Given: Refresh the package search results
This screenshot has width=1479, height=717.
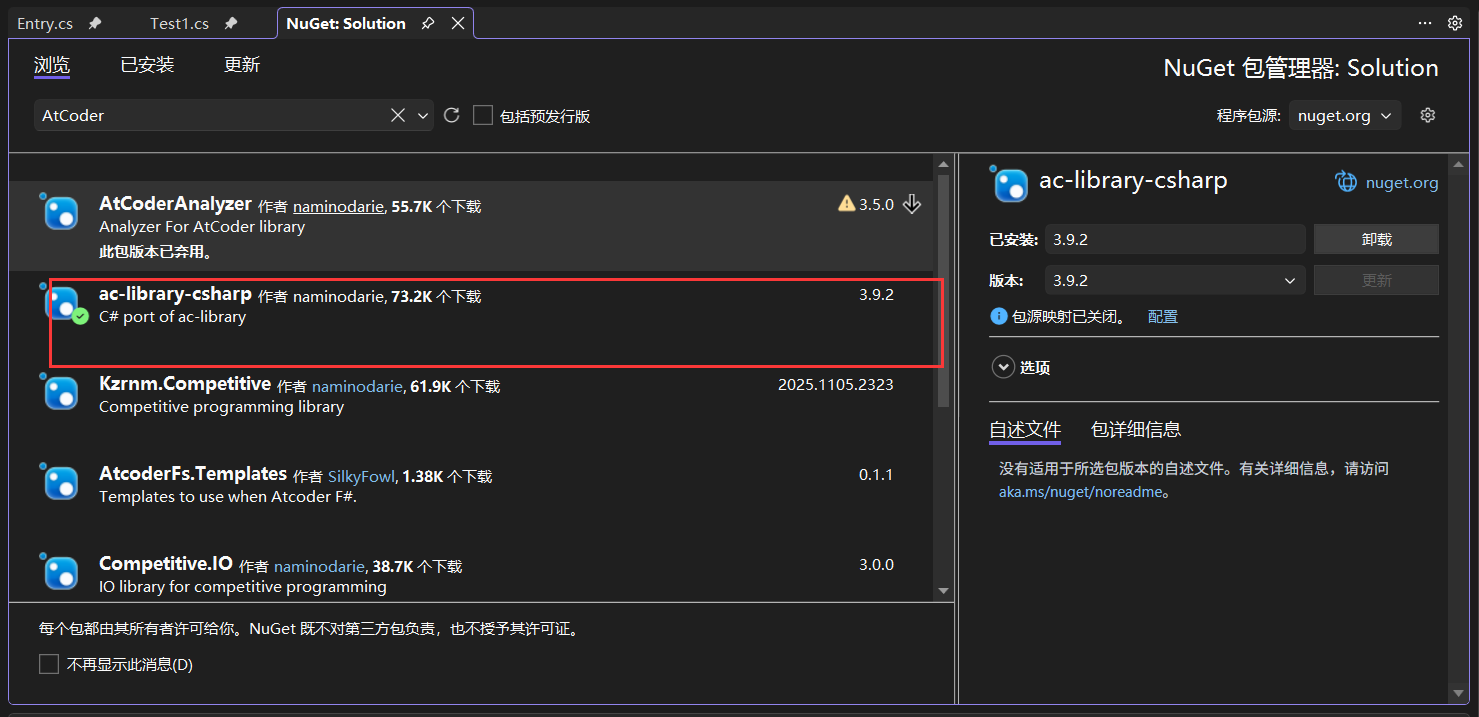Looking at the screenshot, I should pyautogui.click(x=451, y=115).
